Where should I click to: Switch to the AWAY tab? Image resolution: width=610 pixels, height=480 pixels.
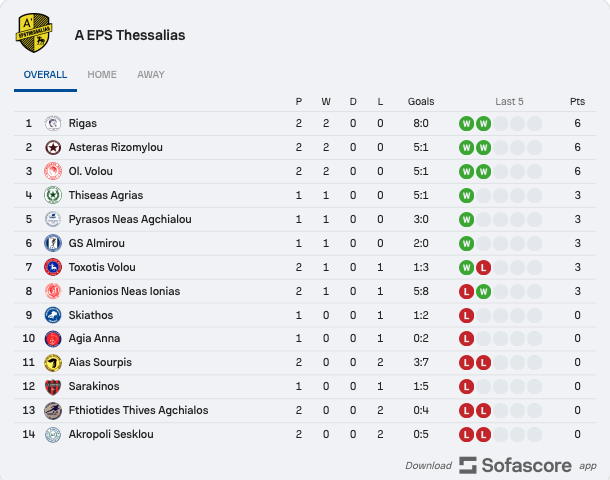(151, 74)
